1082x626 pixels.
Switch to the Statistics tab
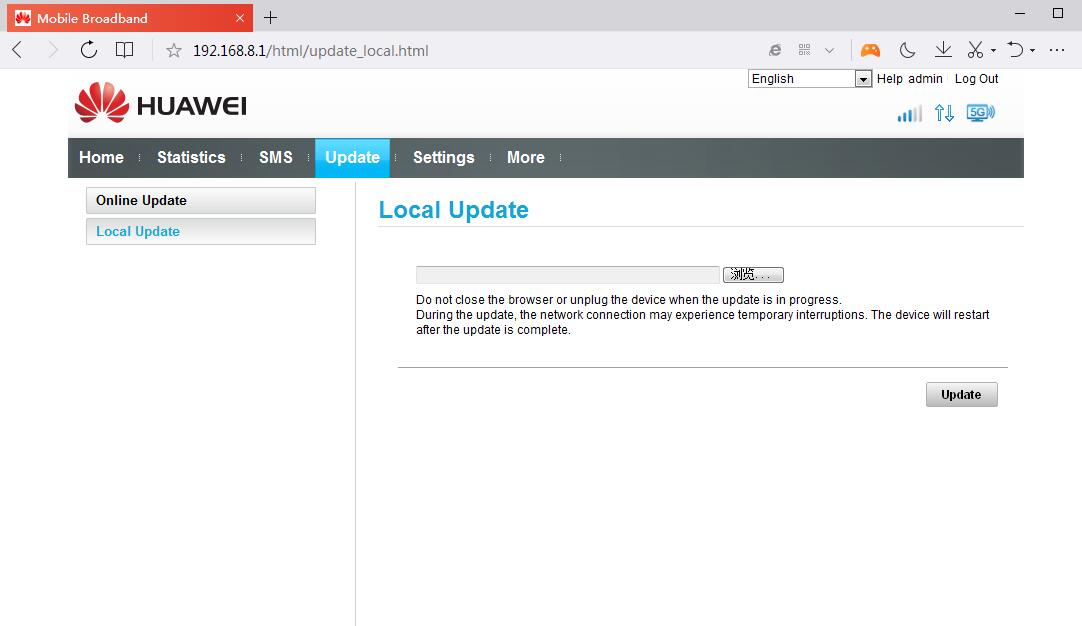pyautogui.click(x=191, y=158)
